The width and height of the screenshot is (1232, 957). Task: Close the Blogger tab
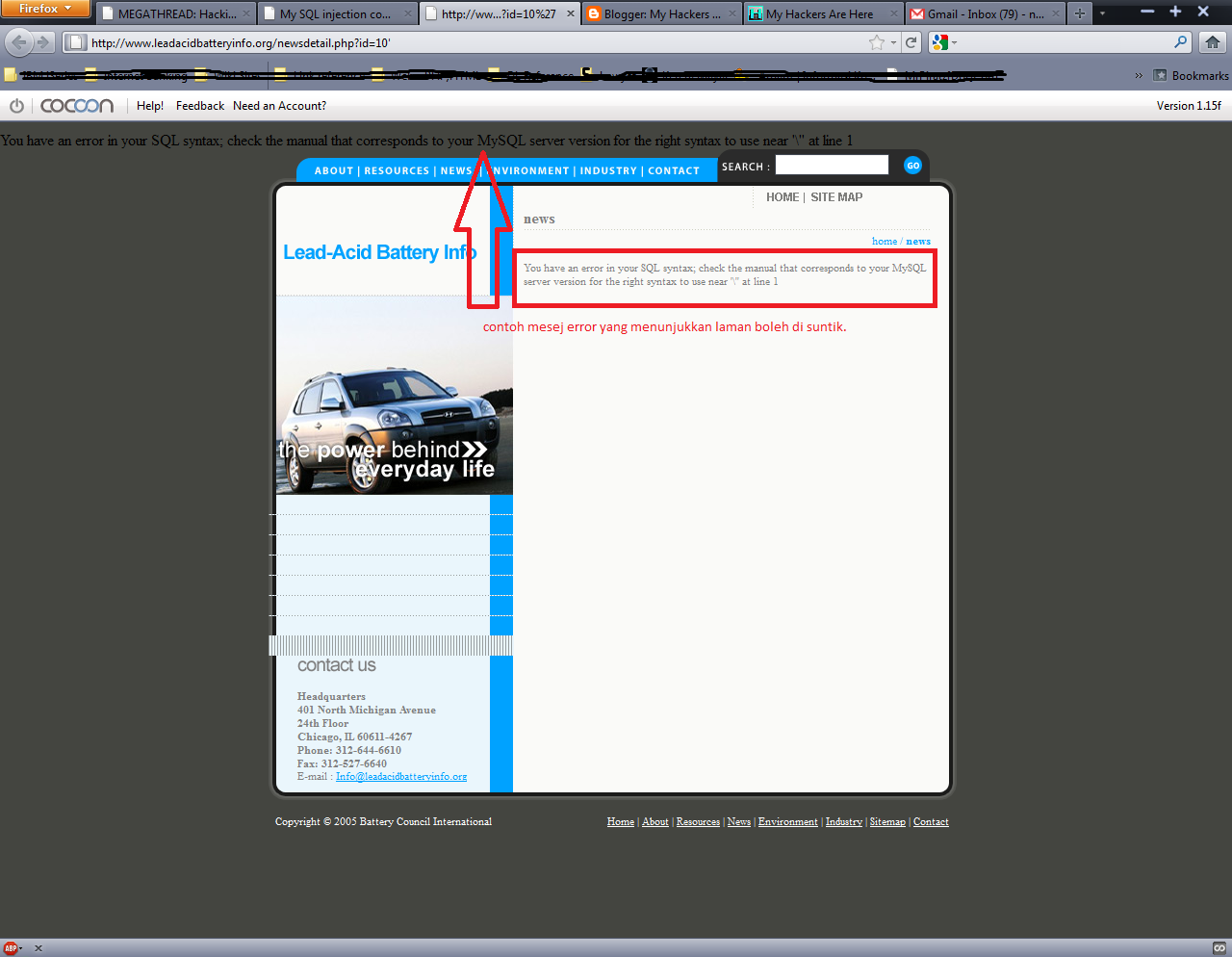click(733, 13)
